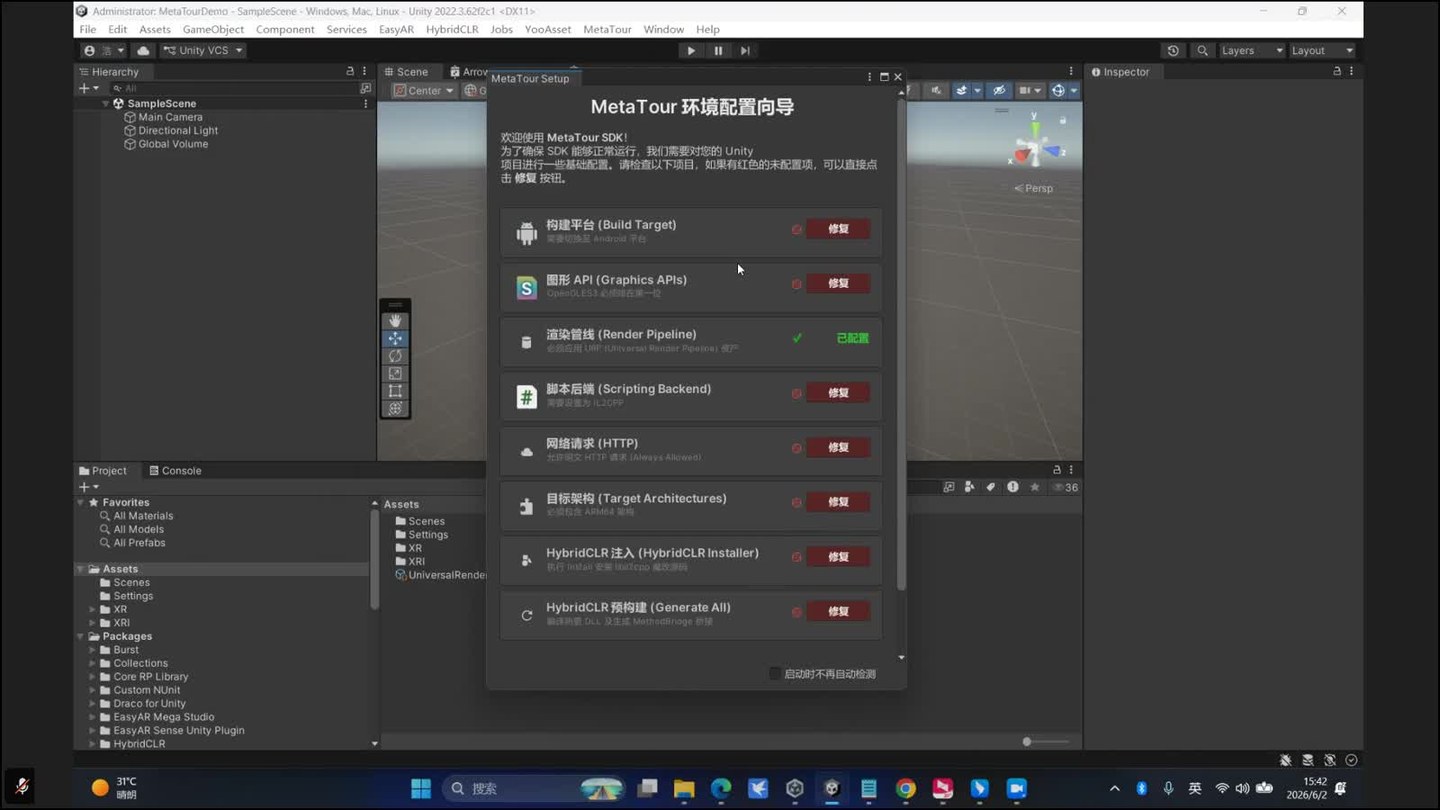Select the Scale tool in Scene view
The image size is (1440, 810).
click(395, 373)
